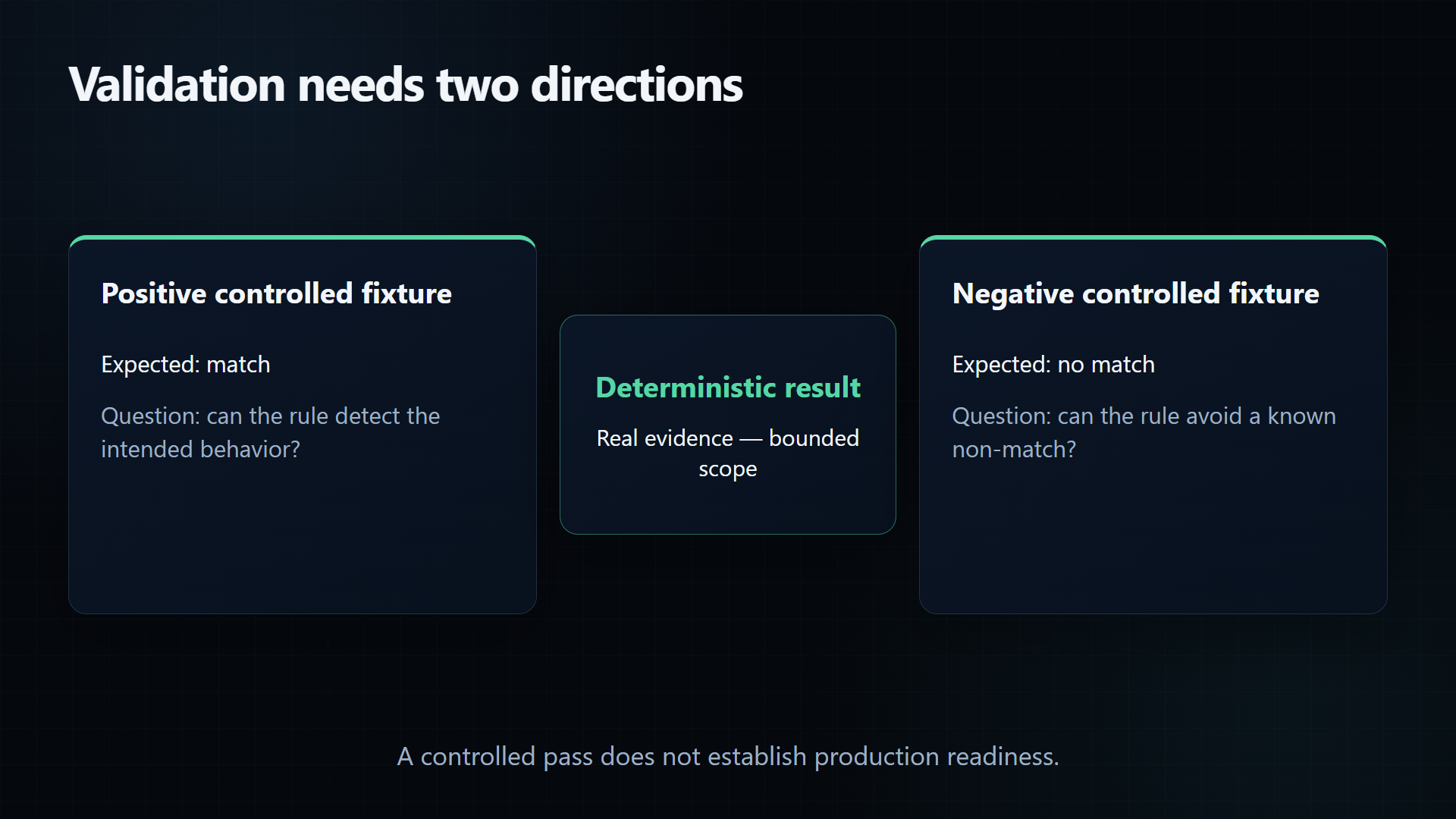Image resolution: width=1456 pixels, height=819 pixels.
Task: Click the word 'directions' in the title
Action: (637, 84)
